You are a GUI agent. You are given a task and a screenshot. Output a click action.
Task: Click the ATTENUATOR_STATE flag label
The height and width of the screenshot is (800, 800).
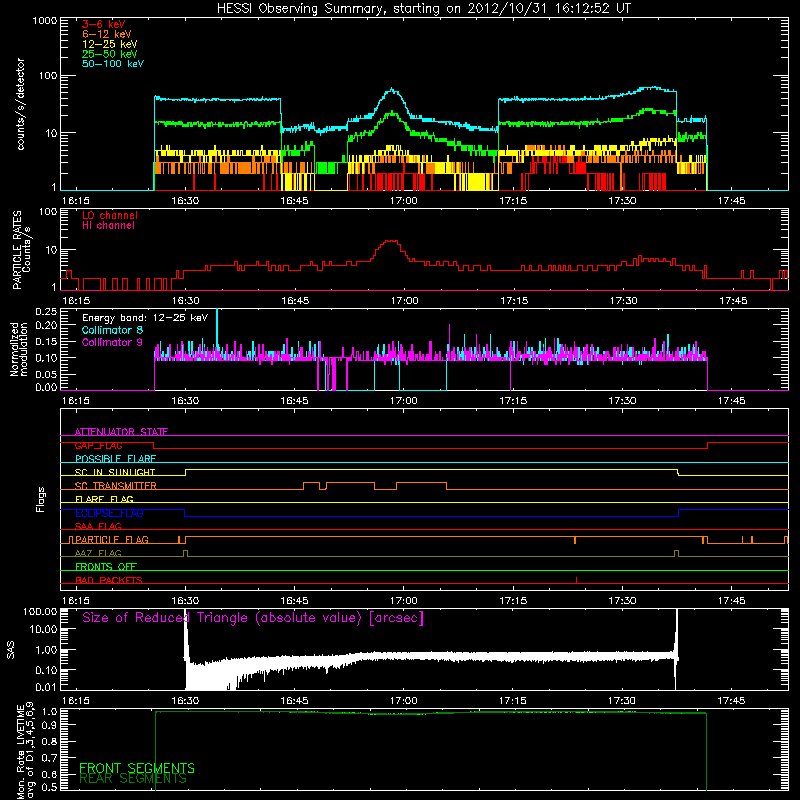tap(121, 432)
